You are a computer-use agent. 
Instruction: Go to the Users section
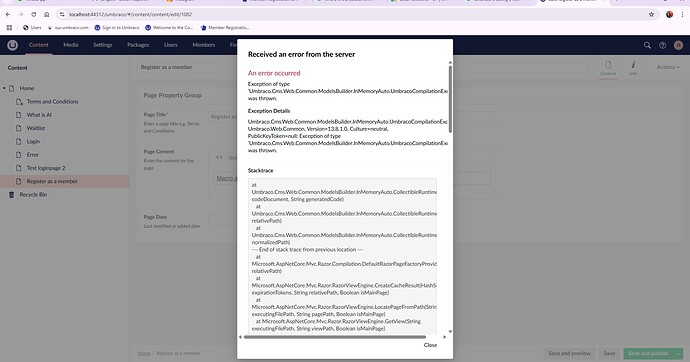click(x=171, y=45)
